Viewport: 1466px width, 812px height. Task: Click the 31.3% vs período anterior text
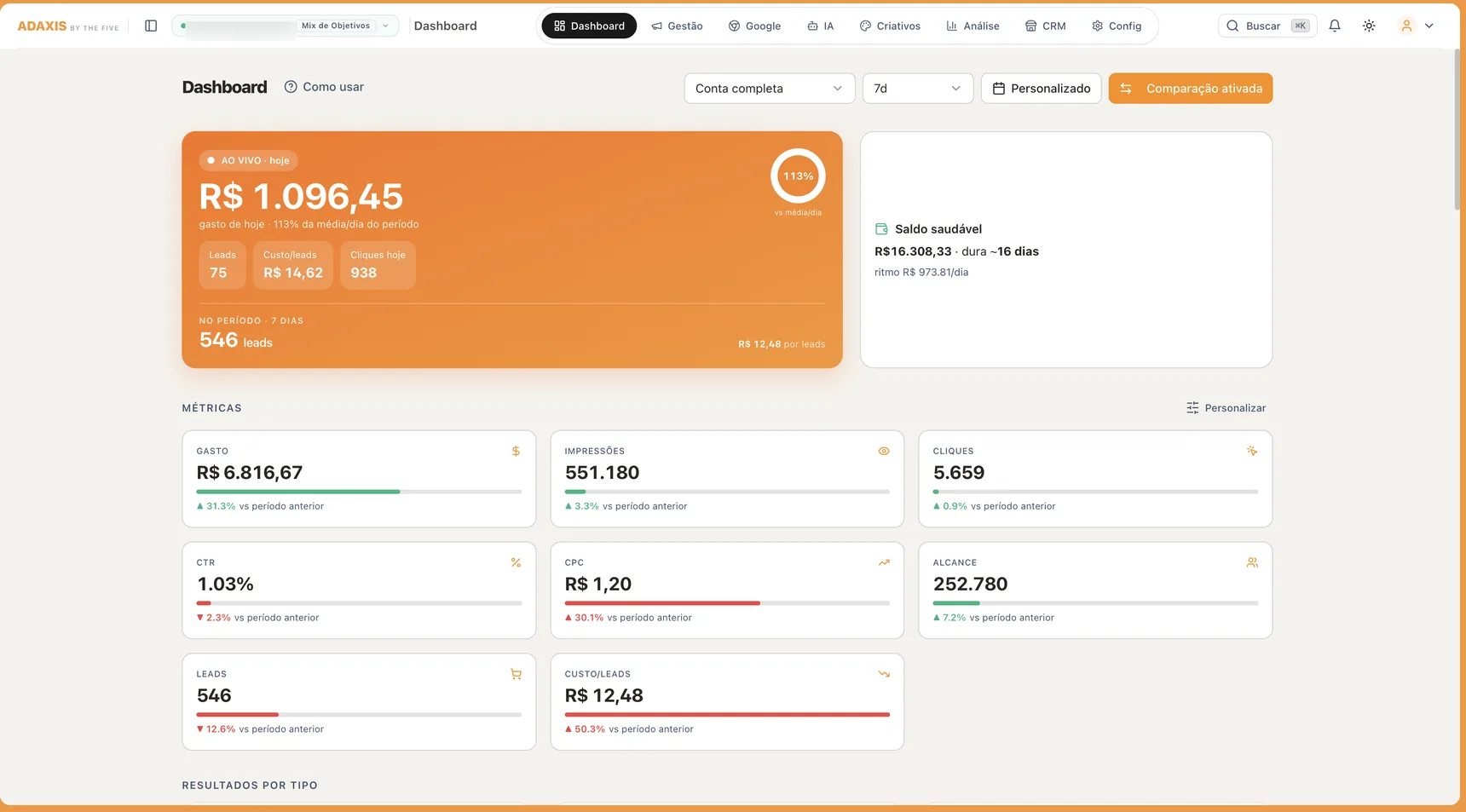261,506
